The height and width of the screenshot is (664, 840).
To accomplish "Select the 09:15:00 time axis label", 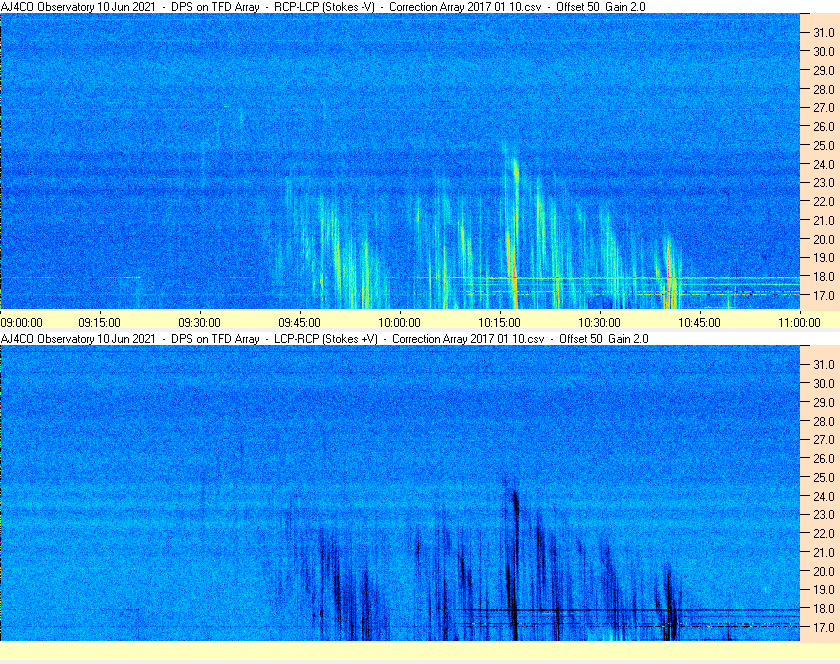I will [100, 323].
